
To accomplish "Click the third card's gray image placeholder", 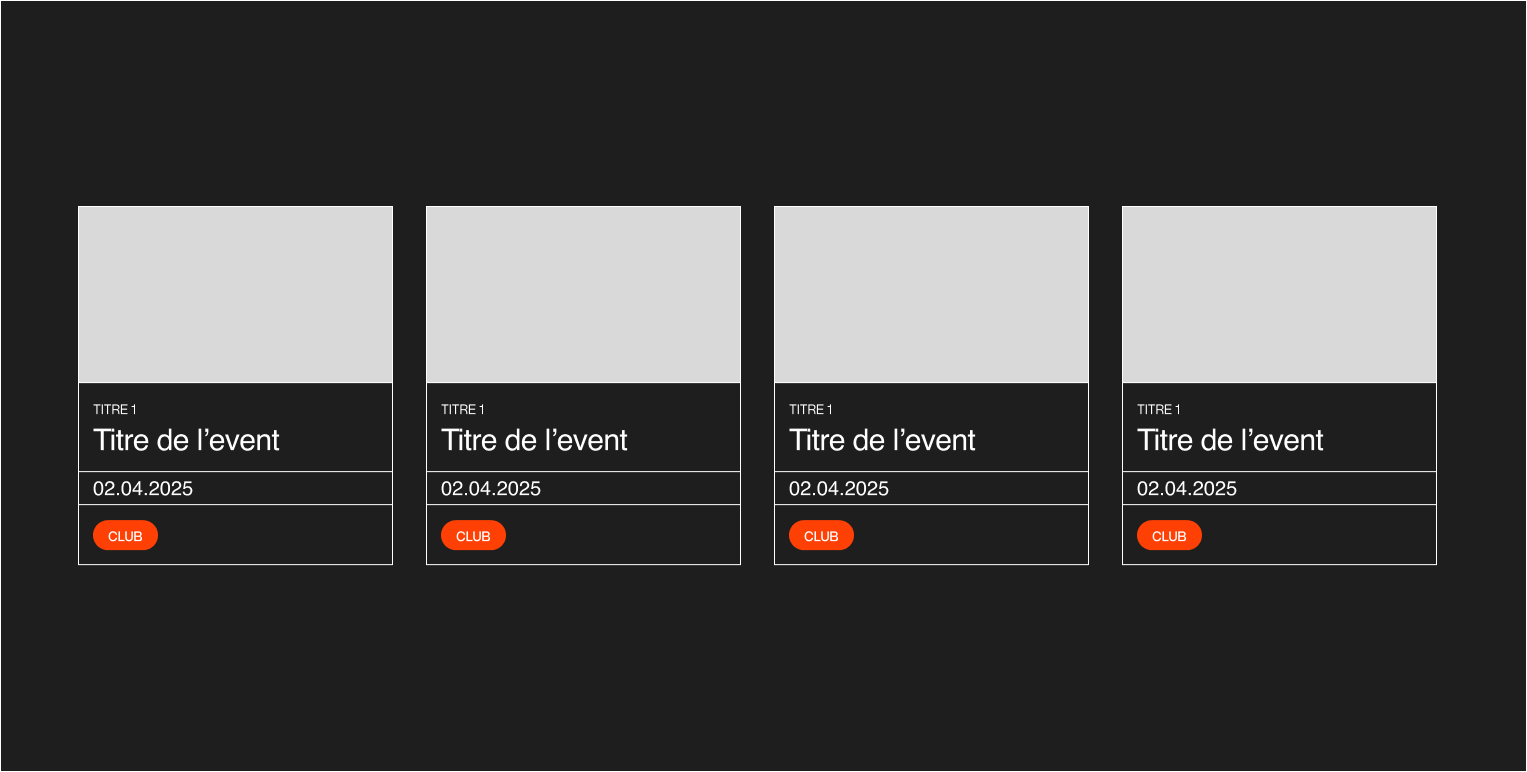I will point(931,295).
